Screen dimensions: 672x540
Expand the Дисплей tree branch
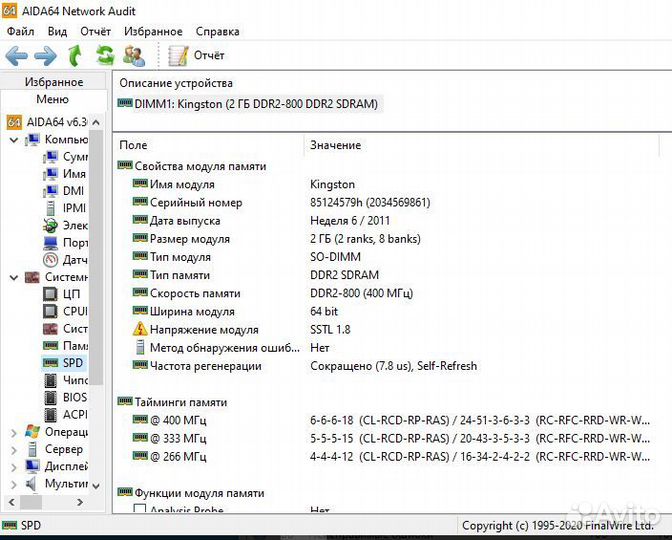pos(14,467)
